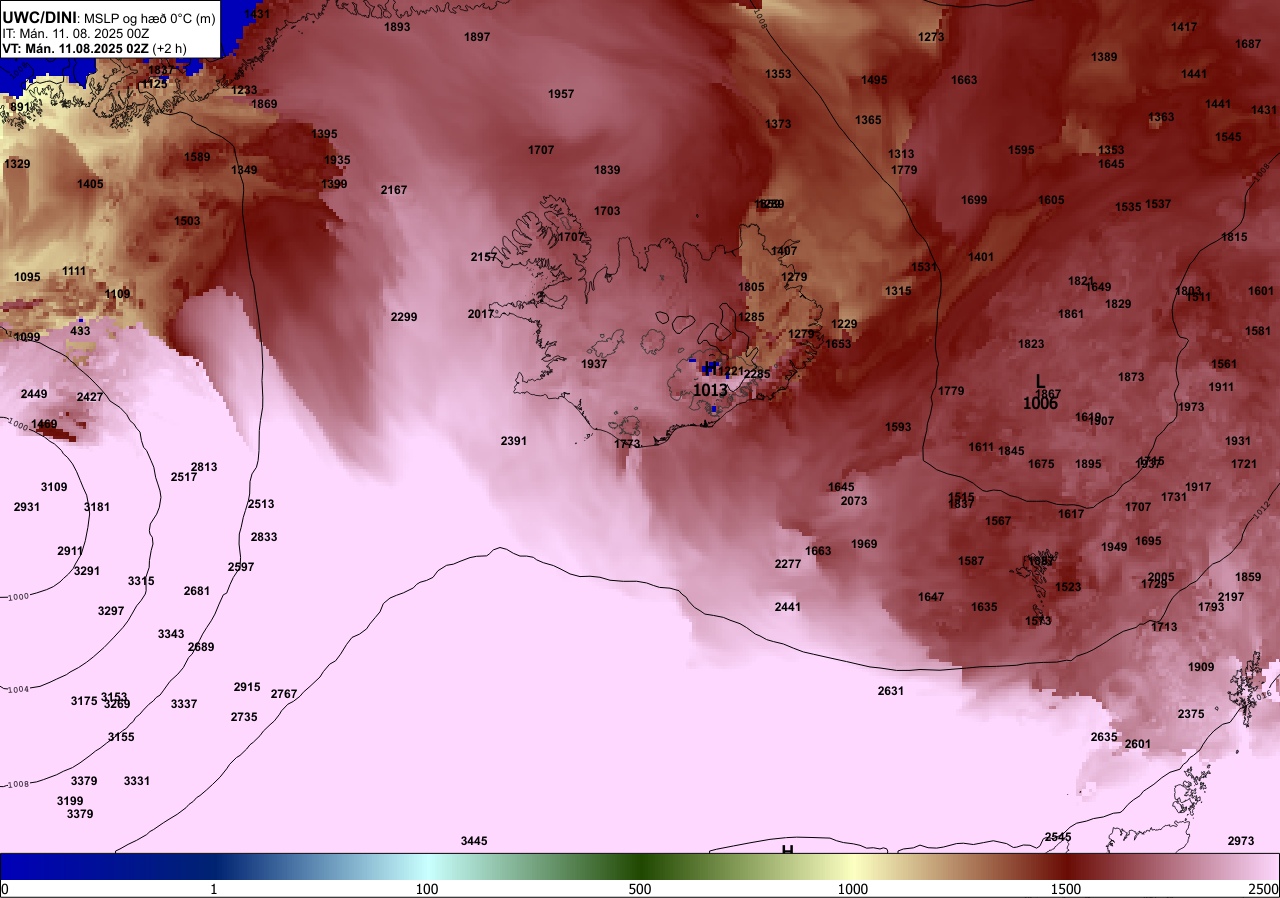Click the 2441 height value
Viewport: 1280px width, 898px height.
pos(788,607)
